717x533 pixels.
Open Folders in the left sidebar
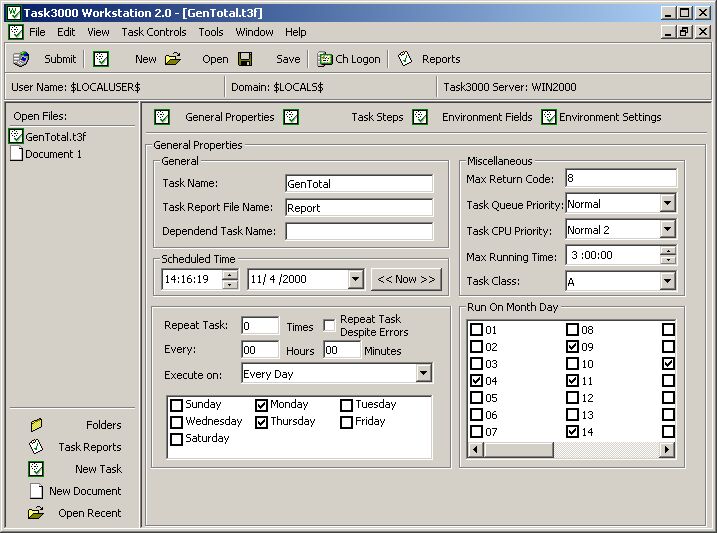[x=37, y=425]
